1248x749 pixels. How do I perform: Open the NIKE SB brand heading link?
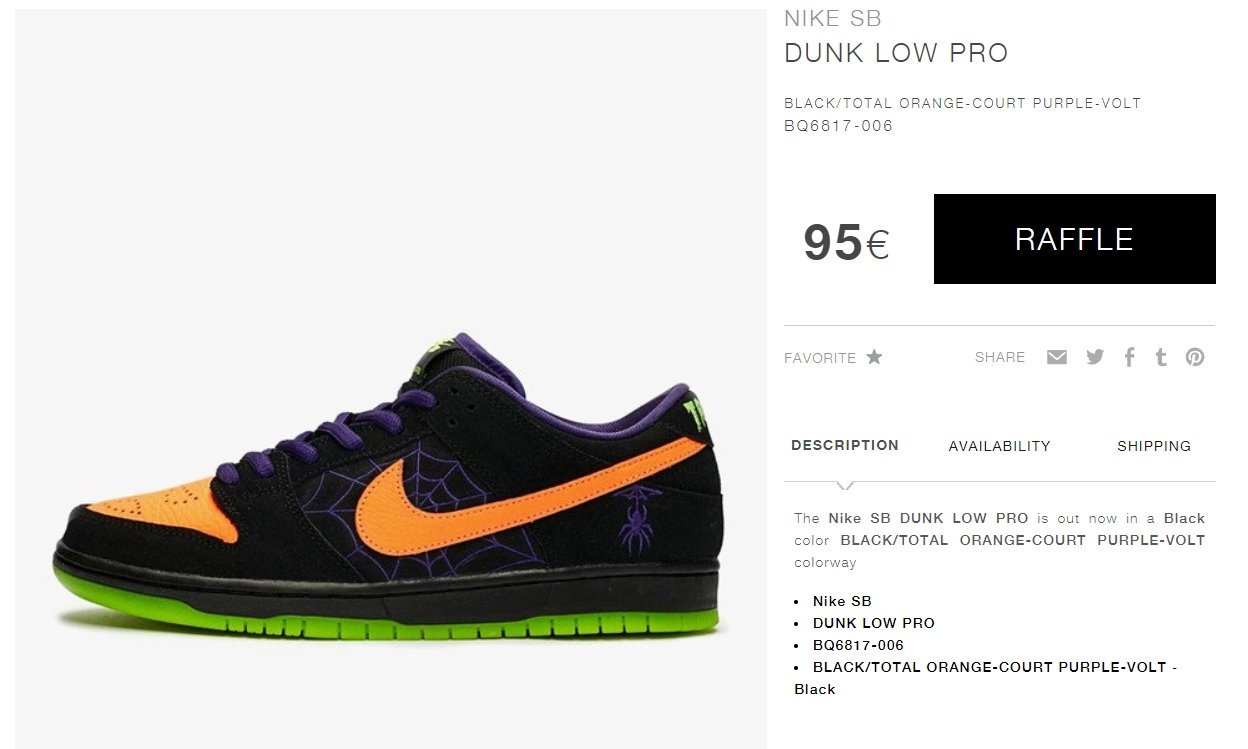pos(833,18)
